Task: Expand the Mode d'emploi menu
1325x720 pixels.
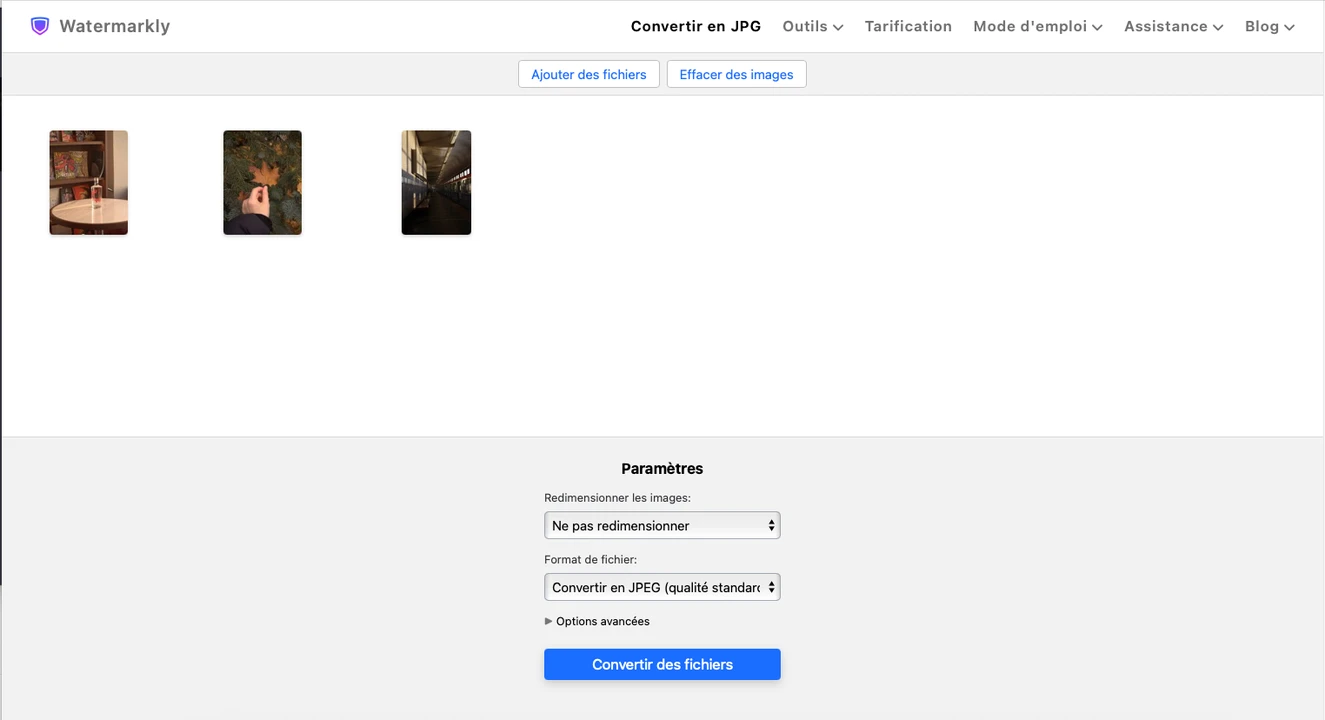Action: tap(1037, 26)
